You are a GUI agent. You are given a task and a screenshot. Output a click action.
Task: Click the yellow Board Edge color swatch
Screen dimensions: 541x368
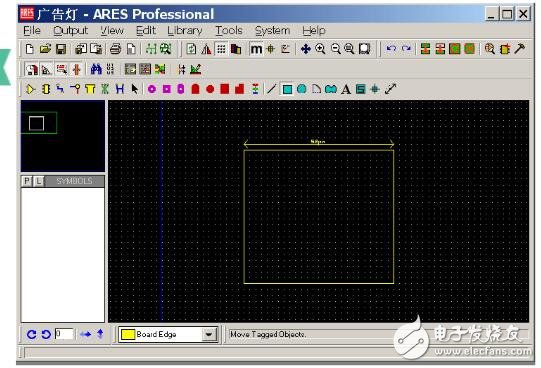pyautogui.click(x=127, y=334)
